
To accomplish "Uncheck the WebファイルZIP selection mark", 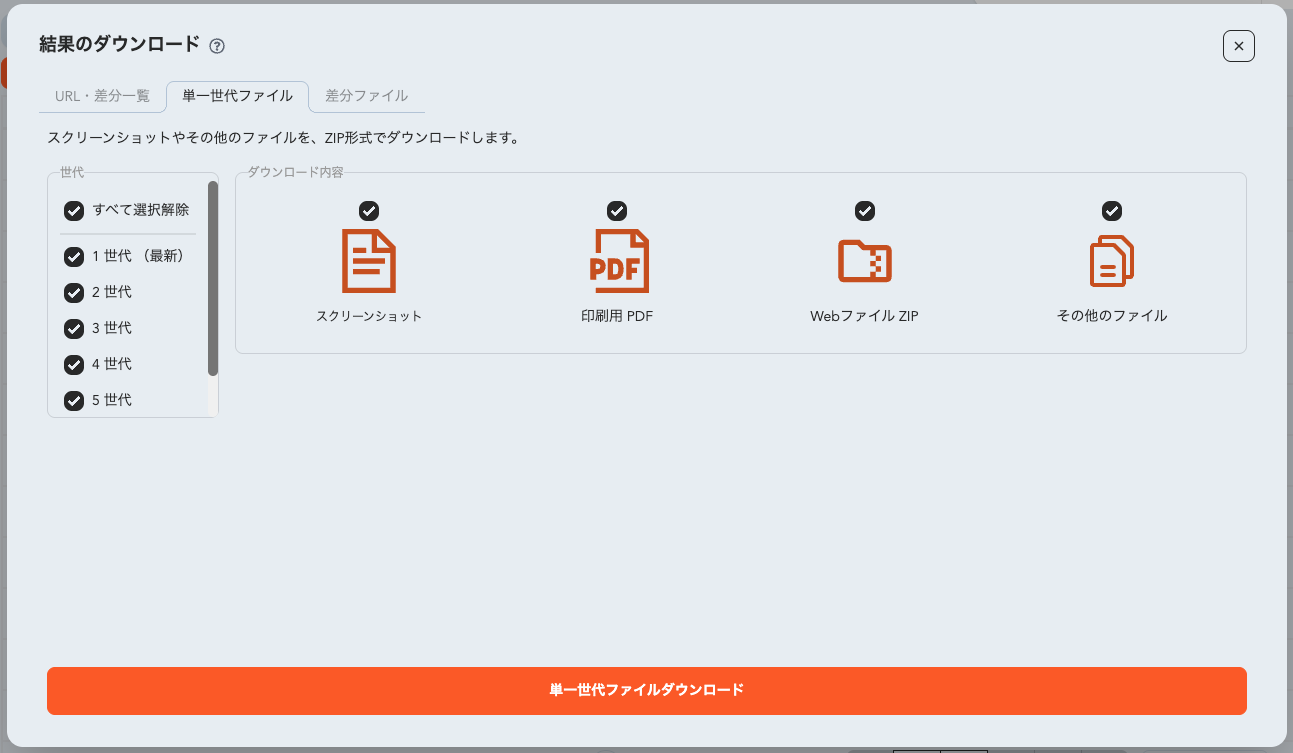I will 864,211.
